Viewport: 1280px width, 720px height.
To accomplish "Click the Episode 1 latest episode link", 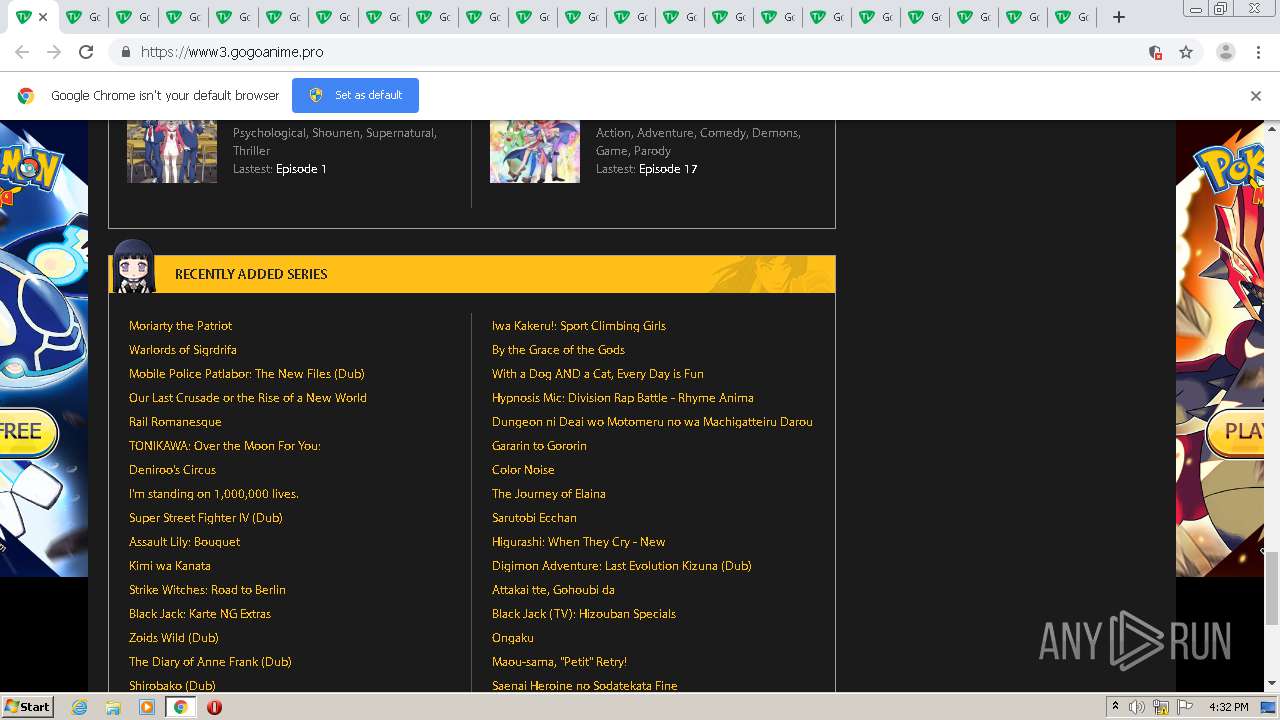I will (x=301, y=169).
